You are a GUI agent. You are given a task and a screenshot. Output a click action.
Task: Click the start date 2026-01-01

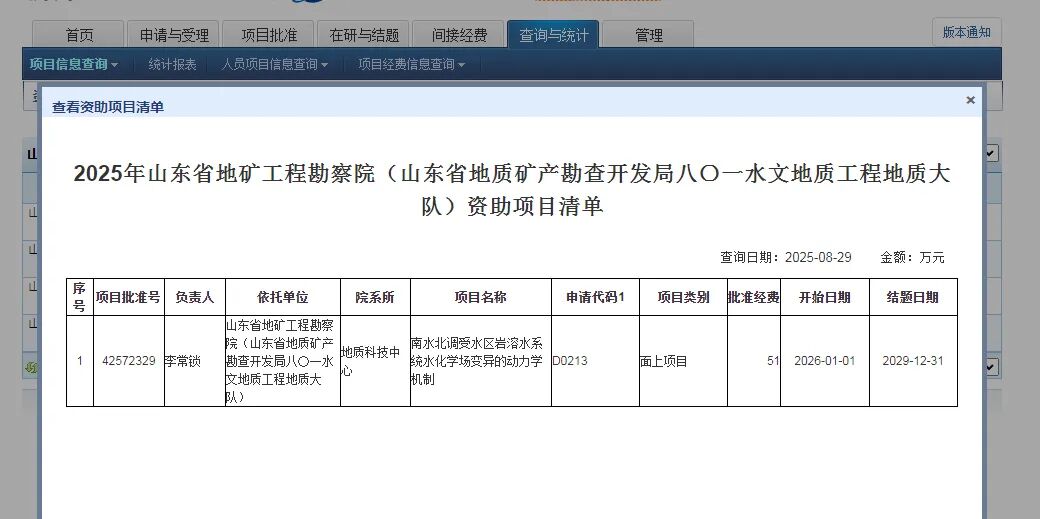tap(824, 361)
